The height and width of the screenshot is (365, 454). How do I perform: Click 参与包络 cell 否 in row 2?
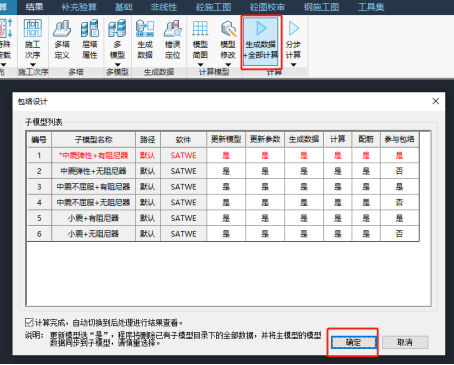399,171
